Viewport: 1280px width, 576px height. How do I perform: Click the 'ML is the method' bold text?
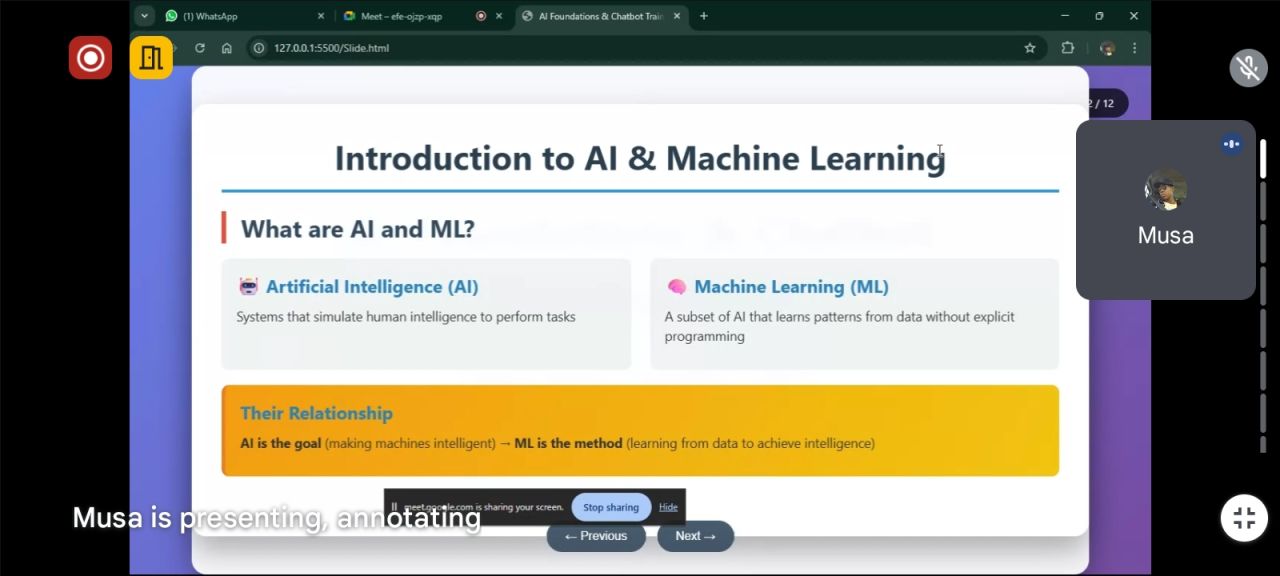tap(568, 443)
